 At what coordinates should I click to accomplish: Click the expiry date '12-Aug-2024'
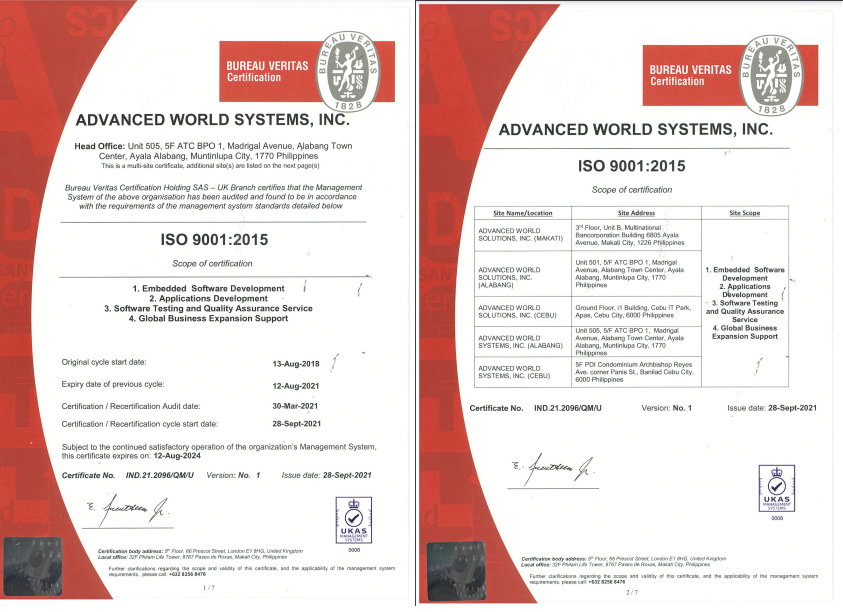pos(177,456)
